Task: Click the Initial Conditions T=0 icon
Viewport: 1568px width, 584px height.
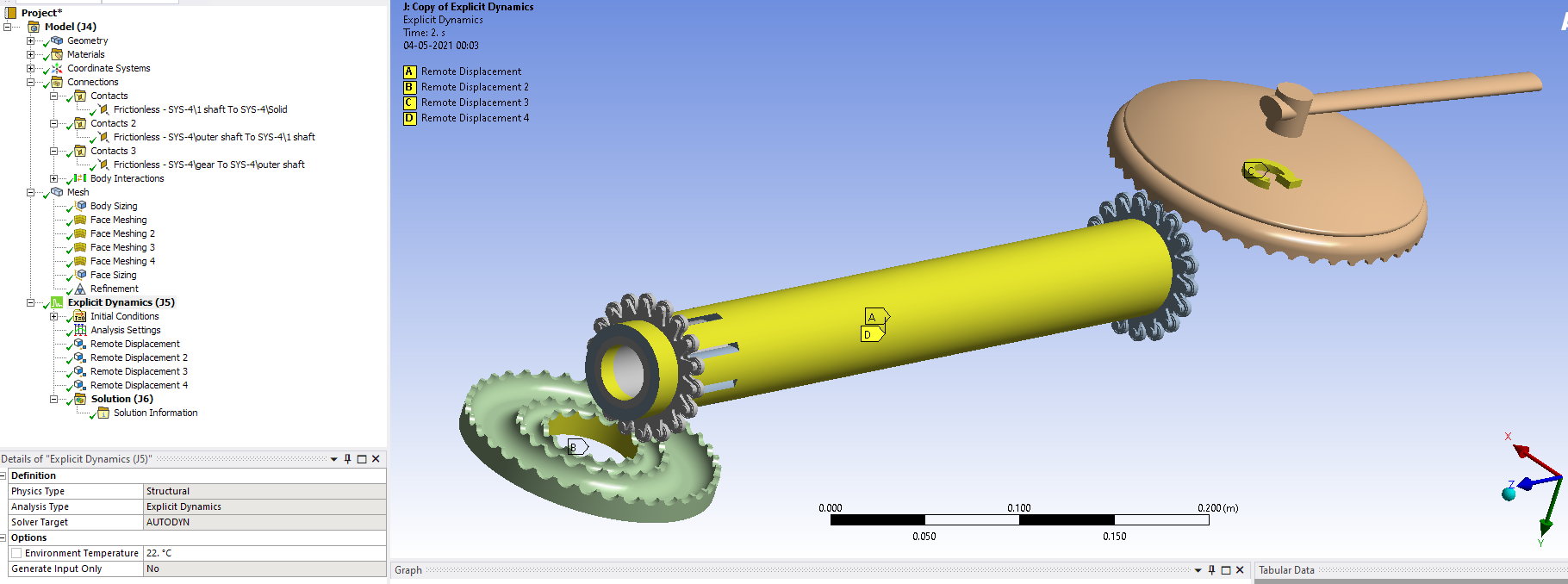Action: tap(80, 316)
